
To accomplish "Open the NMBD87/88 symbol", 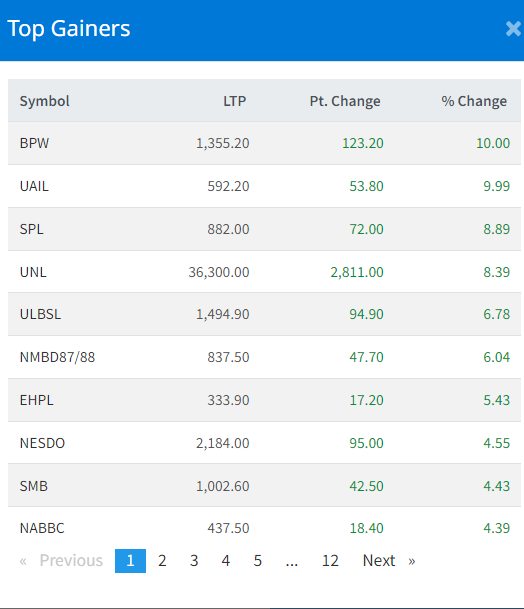I will (x=57, y=357).
